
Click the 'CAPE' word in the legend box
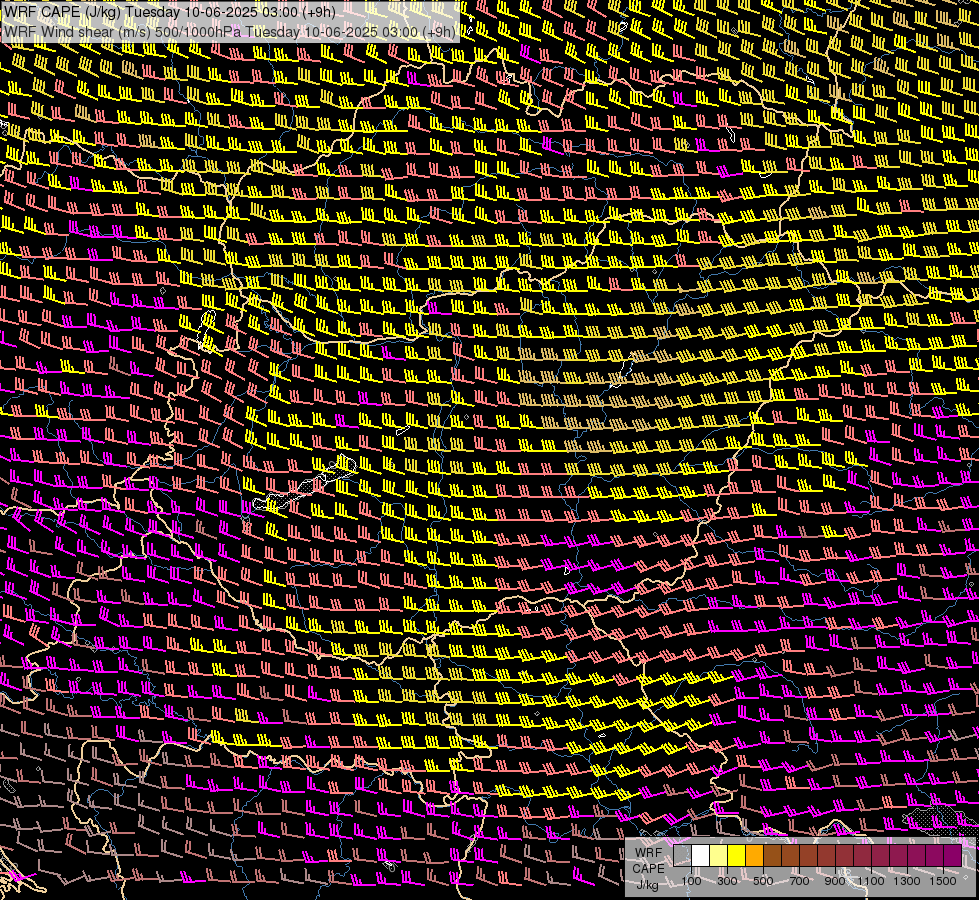[x=648, y=869]
